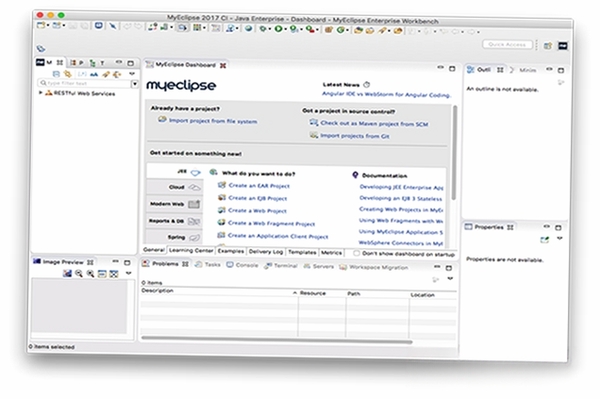
Task: Open the Workspace Migration tab
Action: pos(373,267)
